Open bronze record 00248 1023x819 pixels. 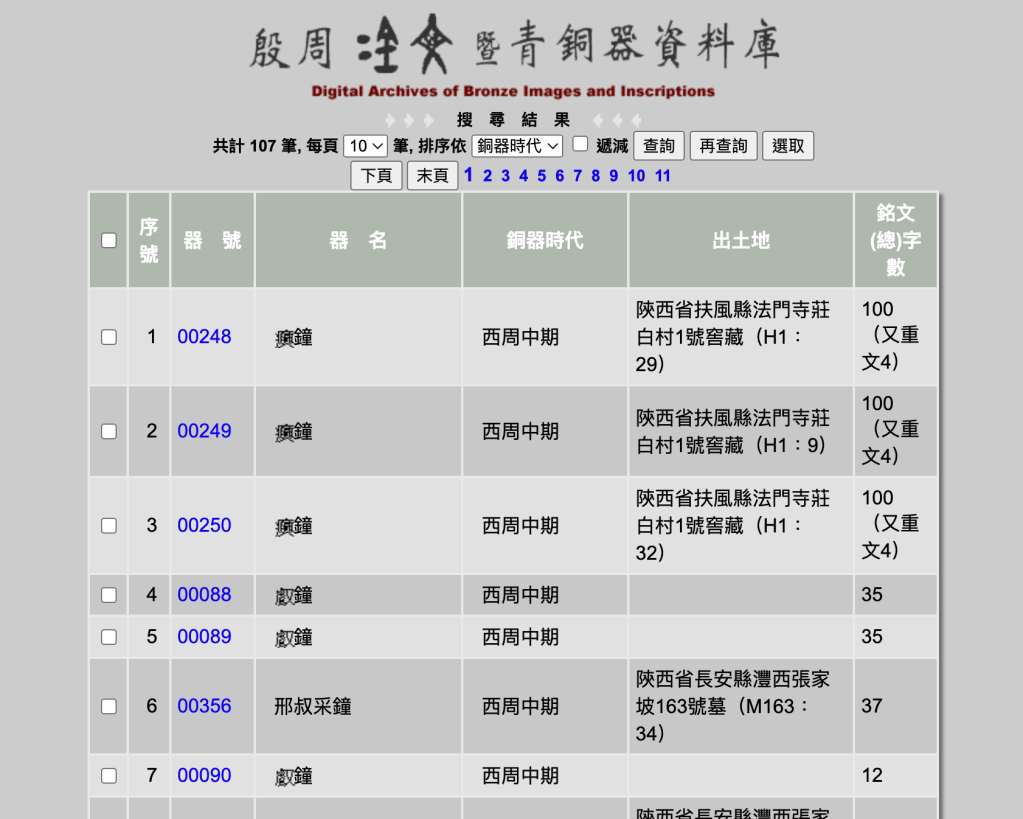(204, 337)
